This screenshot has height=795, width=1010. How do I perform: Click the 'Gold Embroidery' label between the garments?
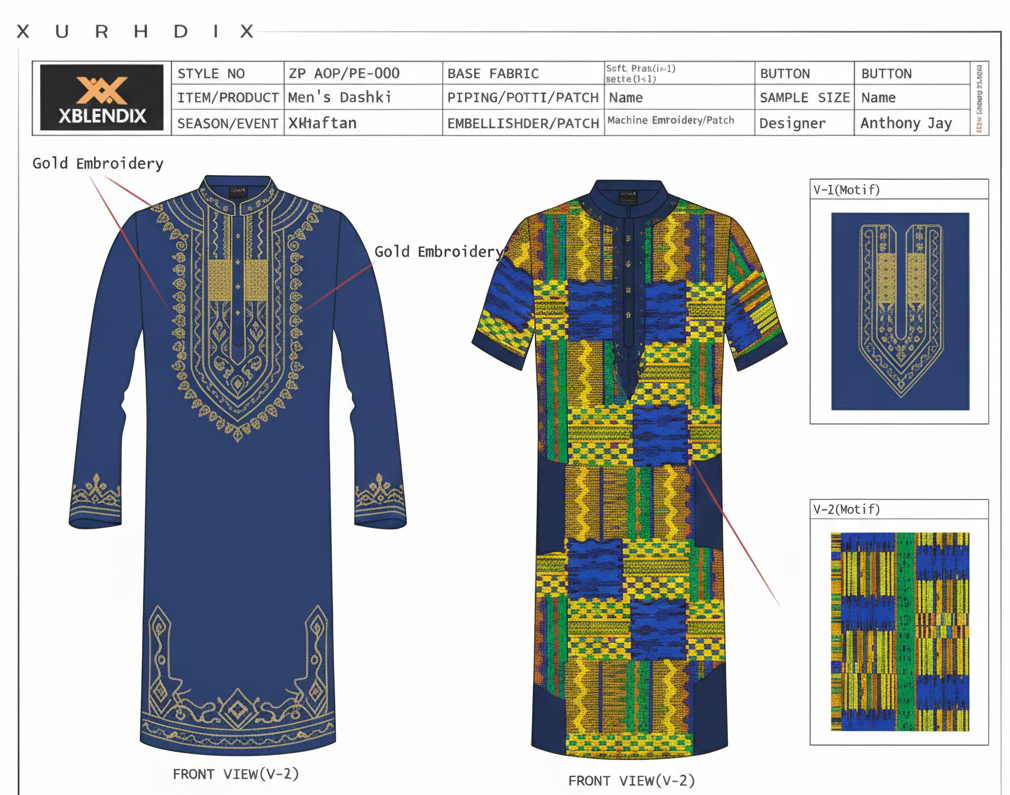click(x=438, y=251)
